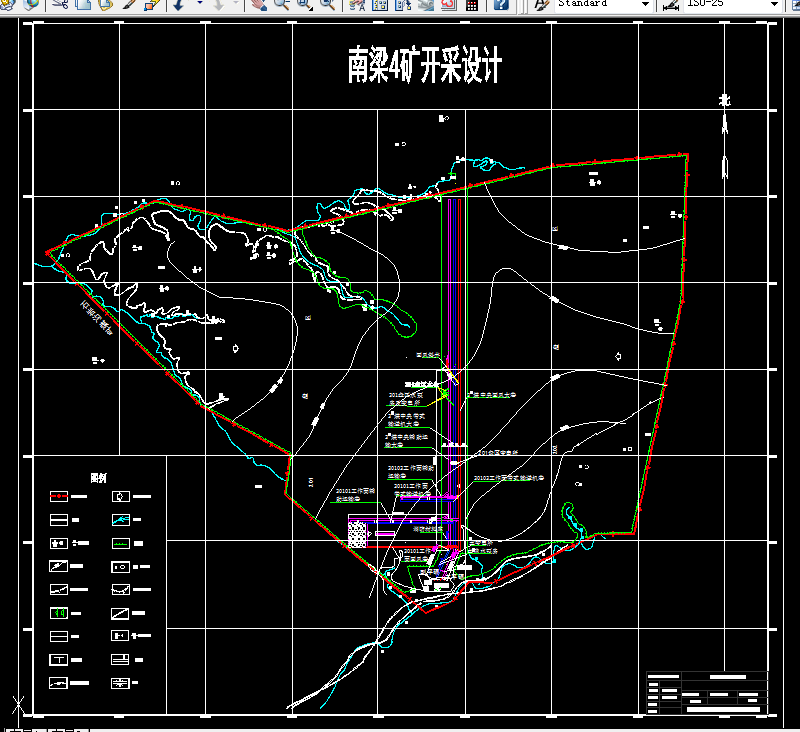Select the Cut to Clipboard scissors tool
800x732 pixels.
coord(57,6)
